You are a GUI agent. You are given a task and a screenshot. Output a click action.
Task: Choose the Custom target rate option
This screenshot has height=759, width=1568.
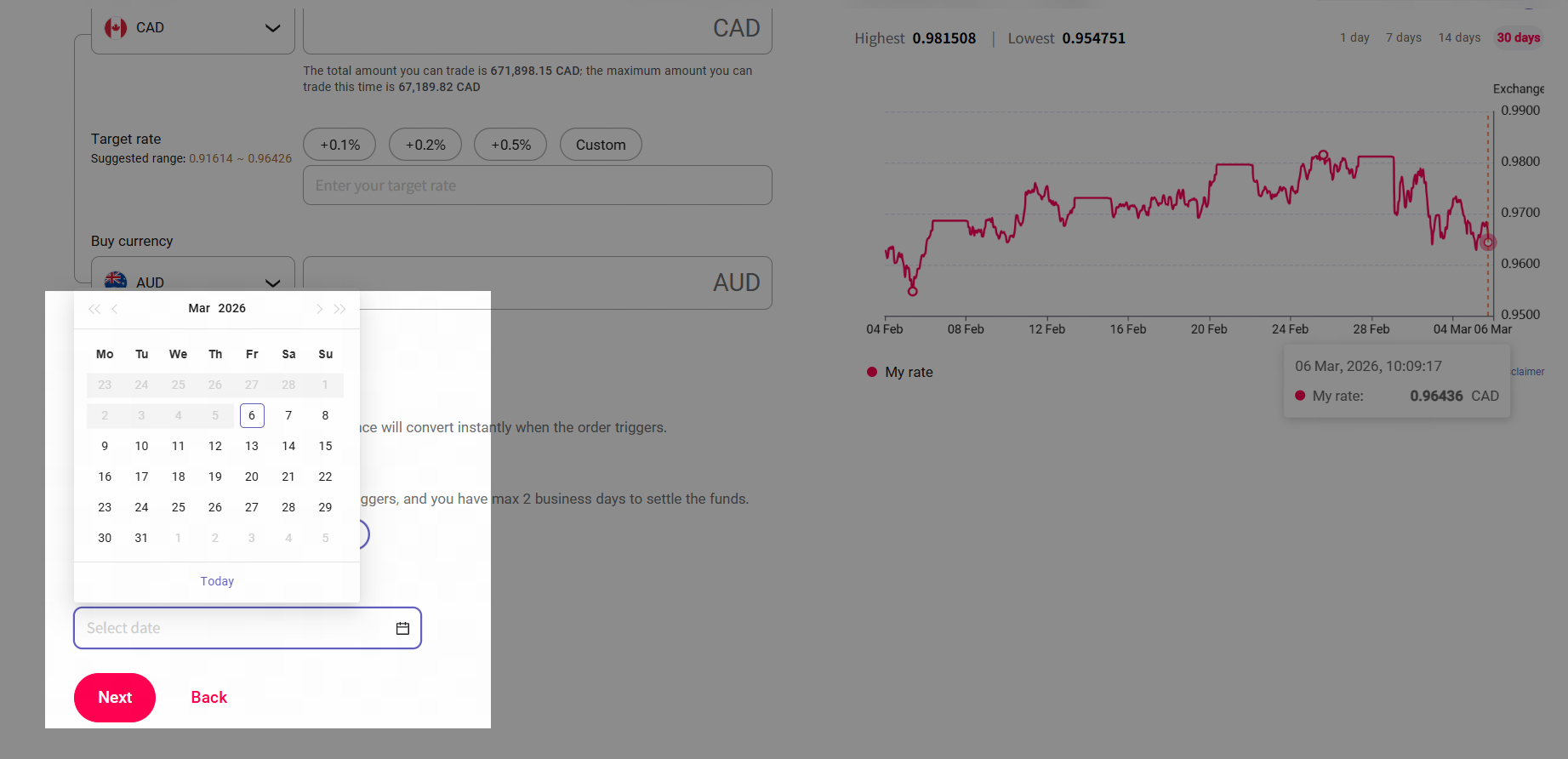click(x=601, y=145)
